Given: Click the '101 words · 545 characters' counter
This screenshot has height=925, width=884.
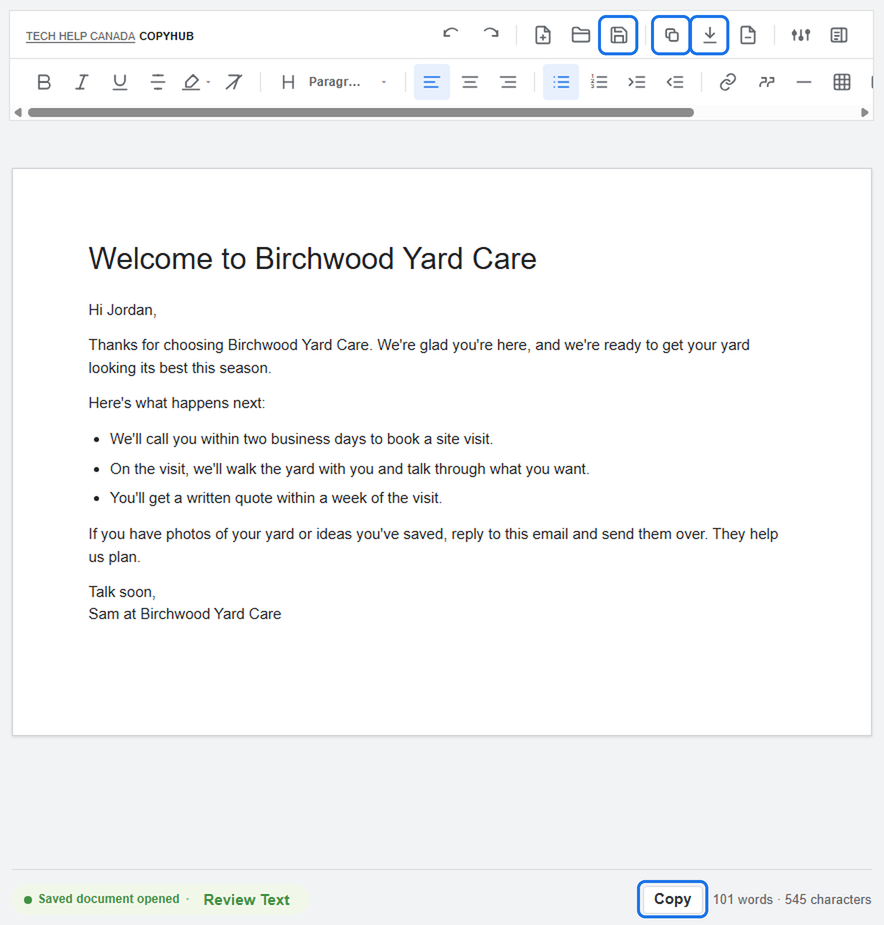Looking at the screenshot, I should [791, 900].
